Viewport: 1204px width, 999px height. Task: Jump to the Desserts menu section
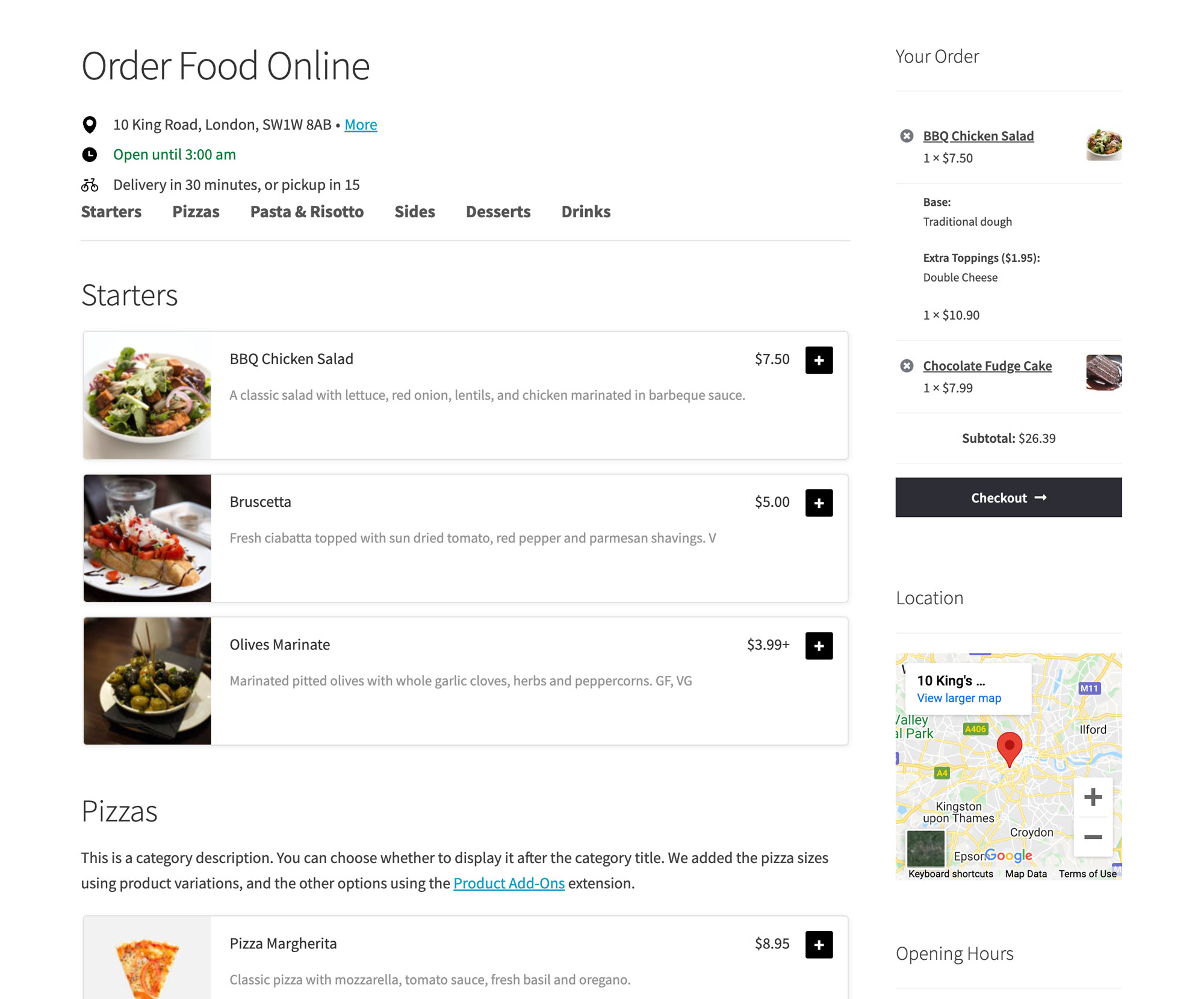coord(498,212)
